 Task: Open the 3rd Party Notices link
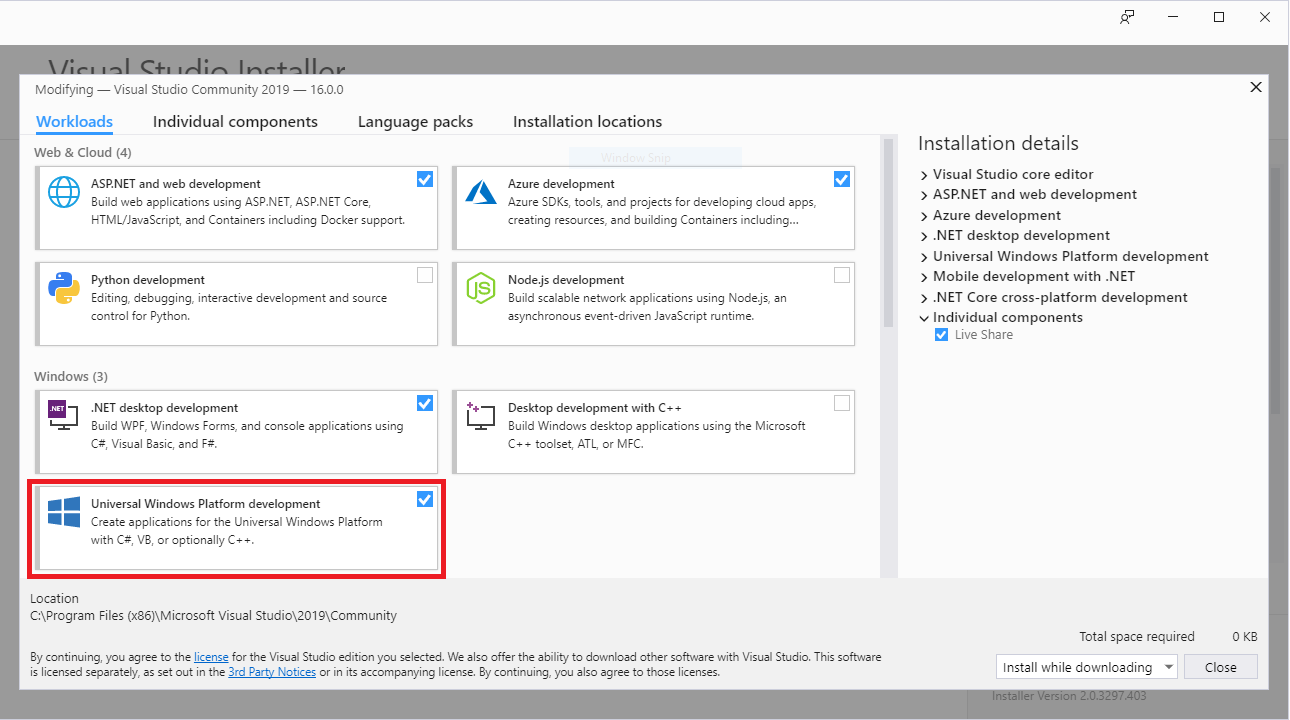tap(272, 672)
